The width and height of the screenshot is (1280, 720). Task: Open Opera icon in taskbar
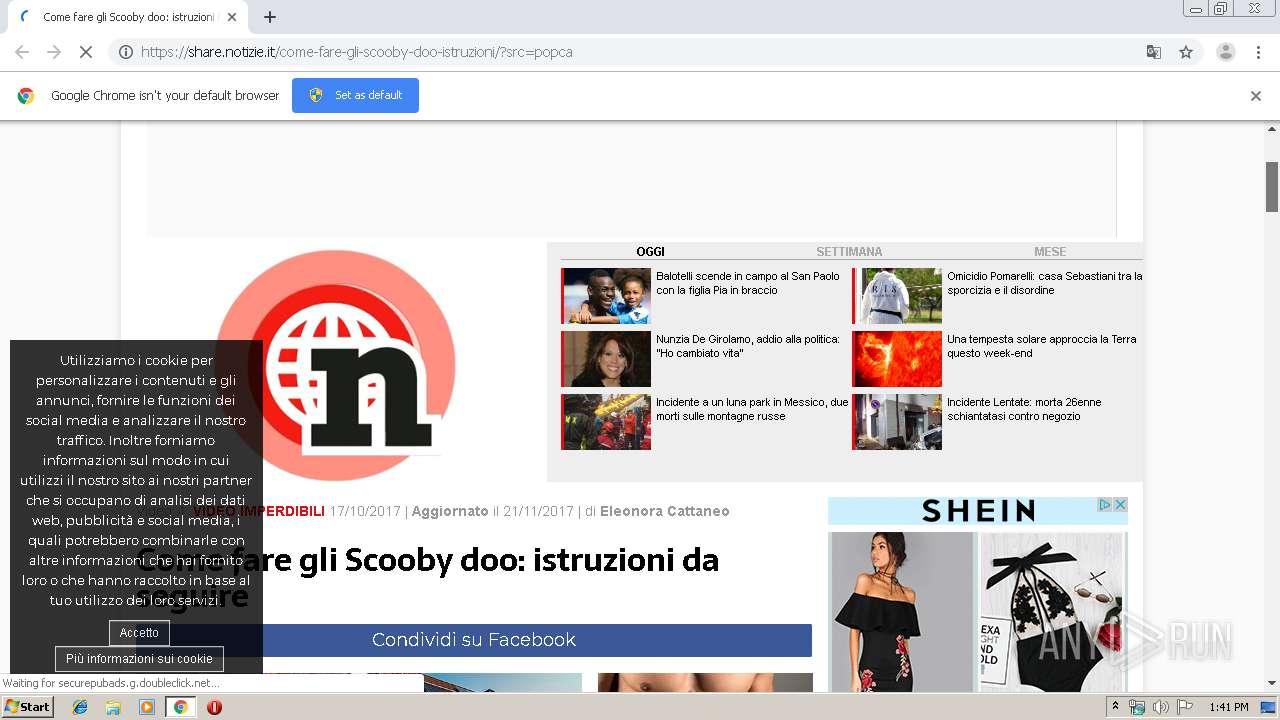coord(214,707)
